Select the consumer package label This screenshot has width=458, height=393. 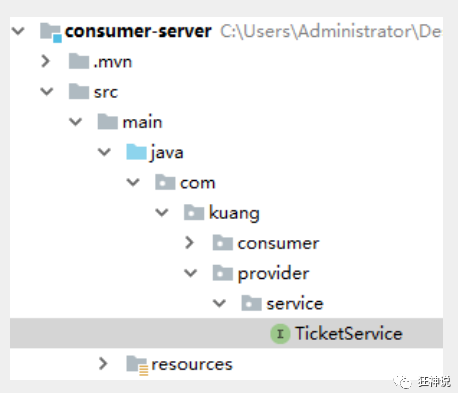[x=278, y=244]
